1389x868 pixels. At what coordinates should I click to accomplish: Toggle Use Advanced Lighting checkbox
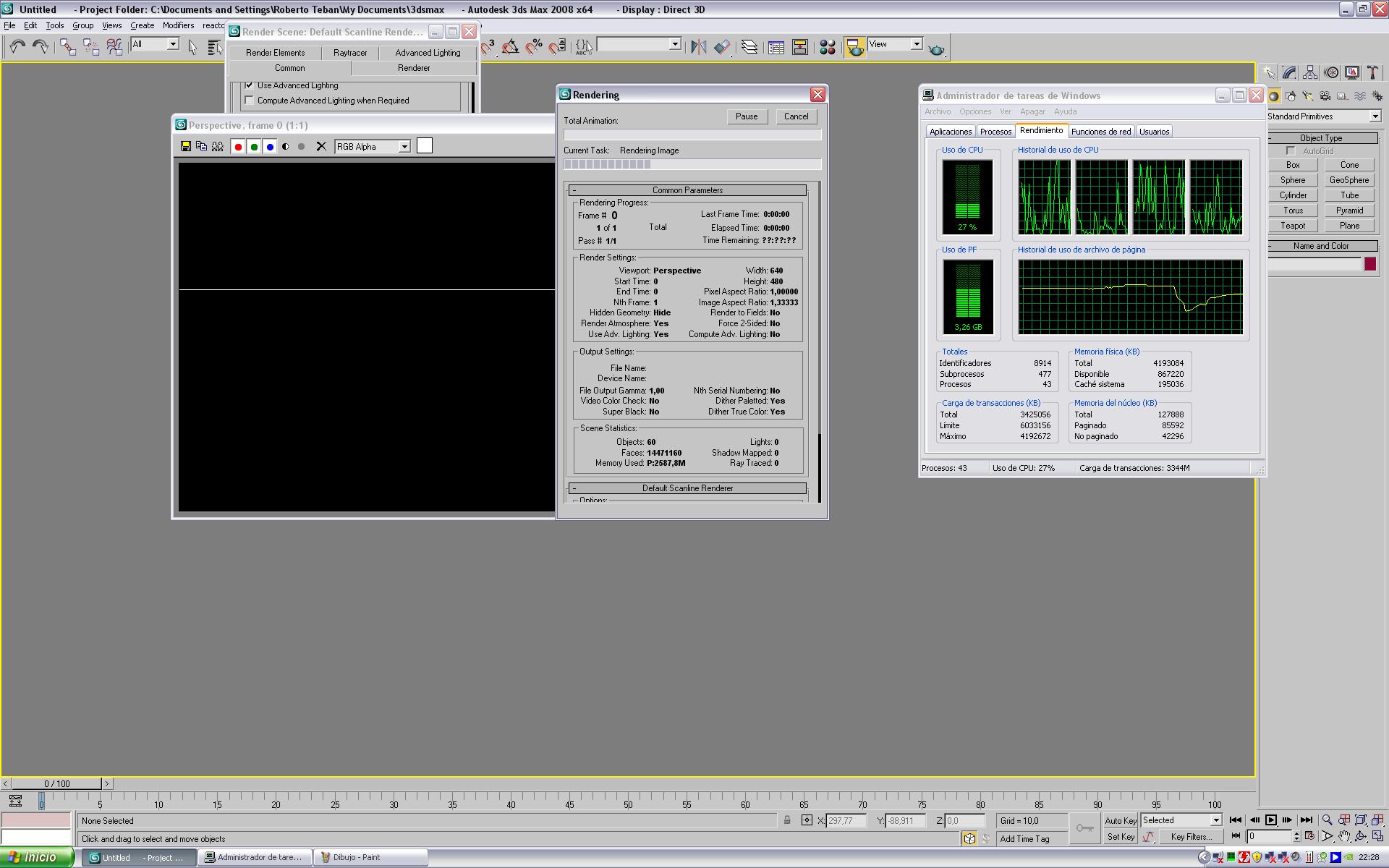point(250,85)
